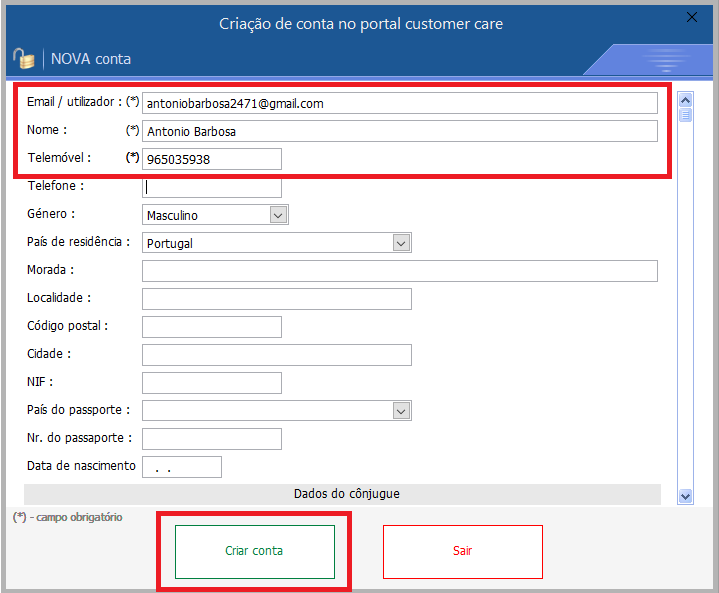Click the scrollbar down arrow
Image resolution: width=719 pixels, height=593 pixels.
pos(685,495)
